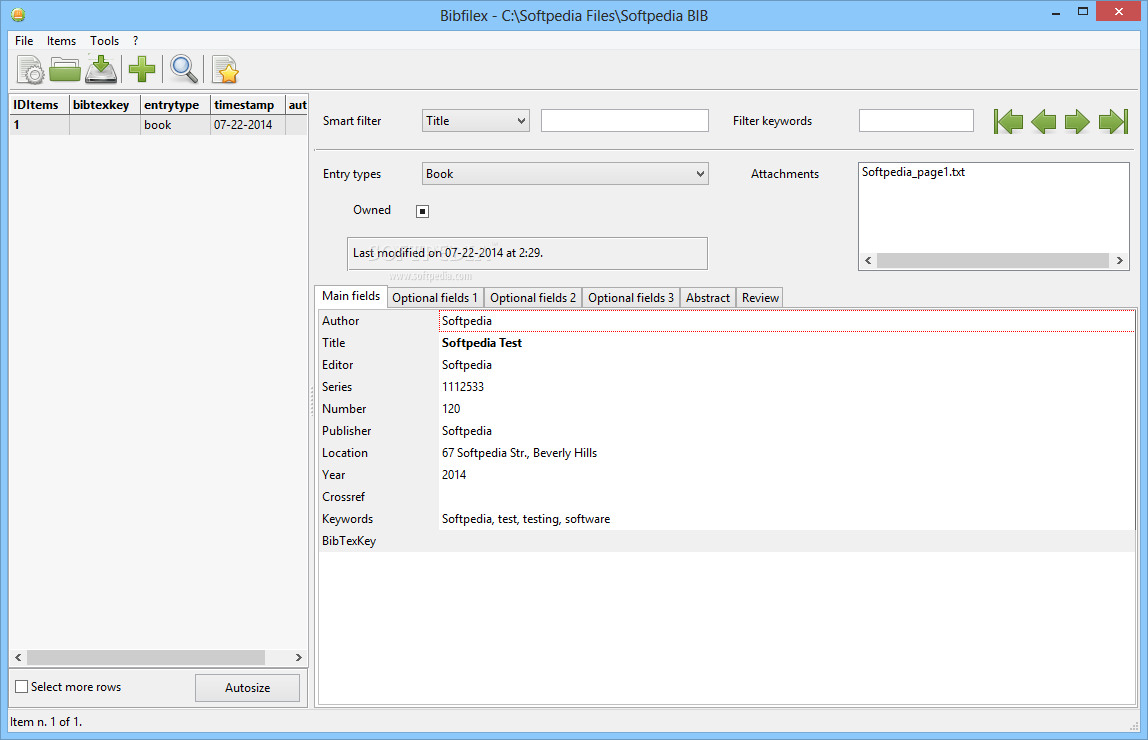Toggle the Owned checkbox

click(x=422, y=211)
